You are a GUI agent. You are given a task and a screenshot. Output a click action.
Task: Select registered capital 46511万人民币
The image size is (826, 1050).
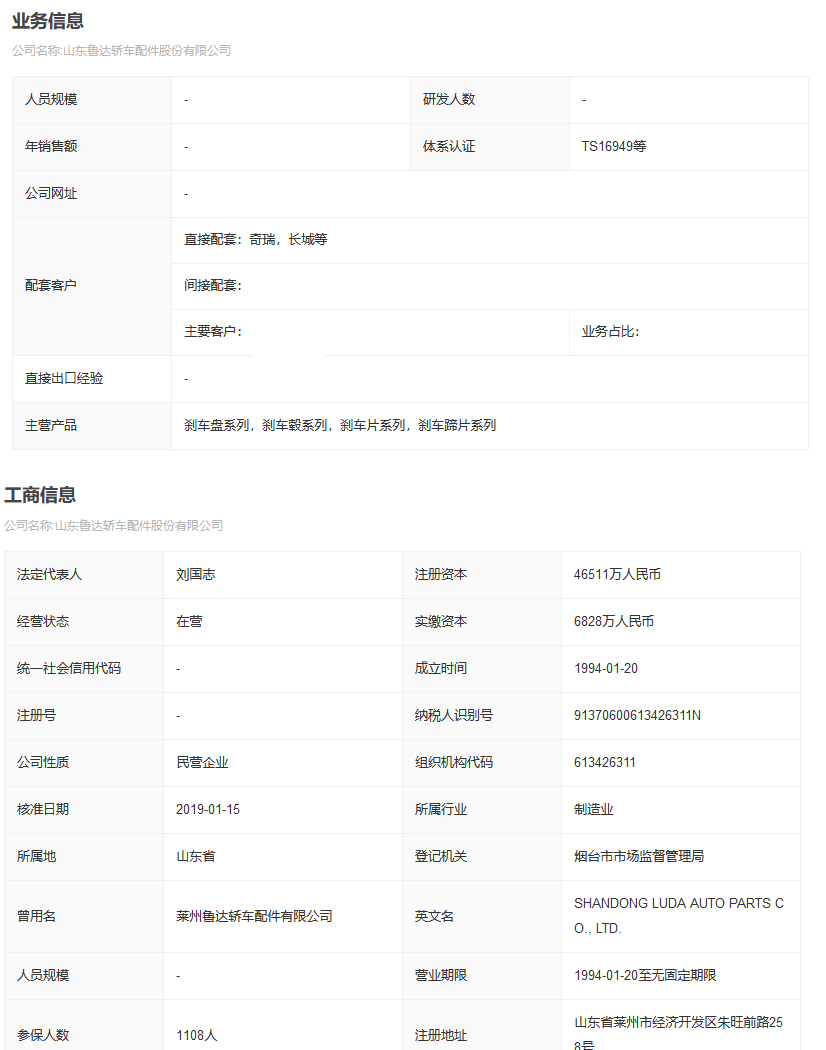[617, 575]
